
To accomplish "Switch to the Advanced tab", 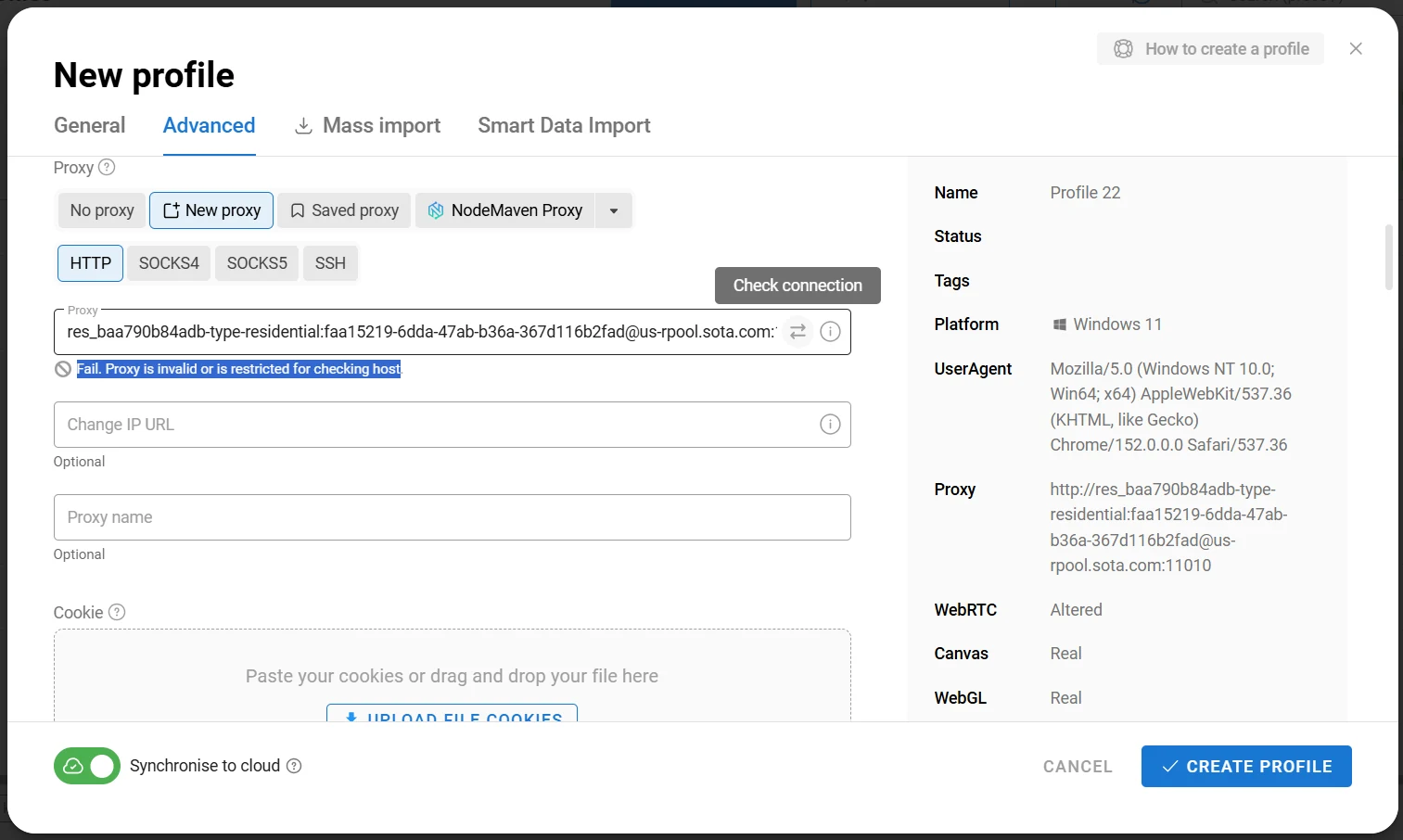I will click(x=209, y=125).
